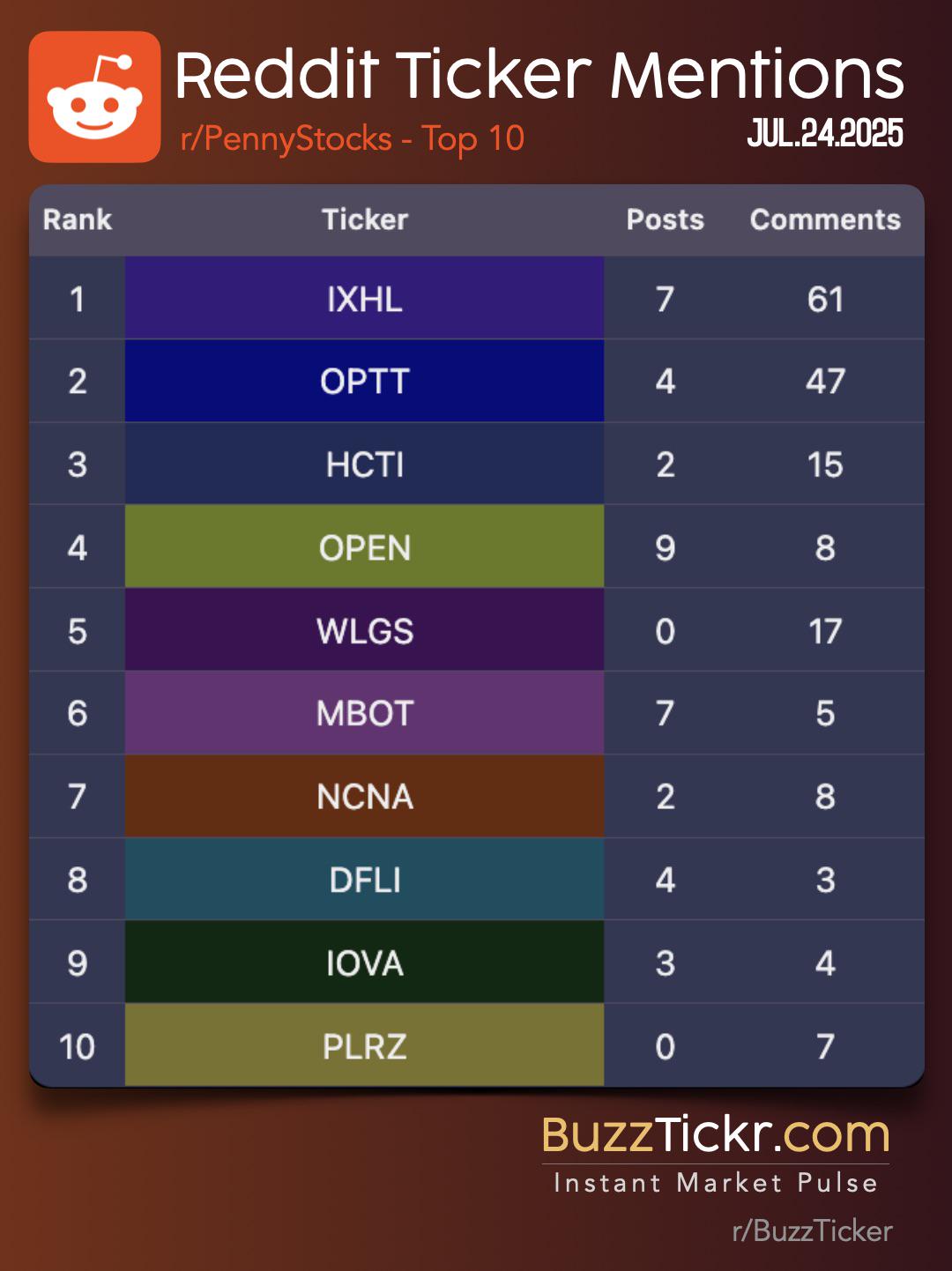Select the purple MBOT ticker cell
952x1271 pixels.
click(x=364, y=713)
